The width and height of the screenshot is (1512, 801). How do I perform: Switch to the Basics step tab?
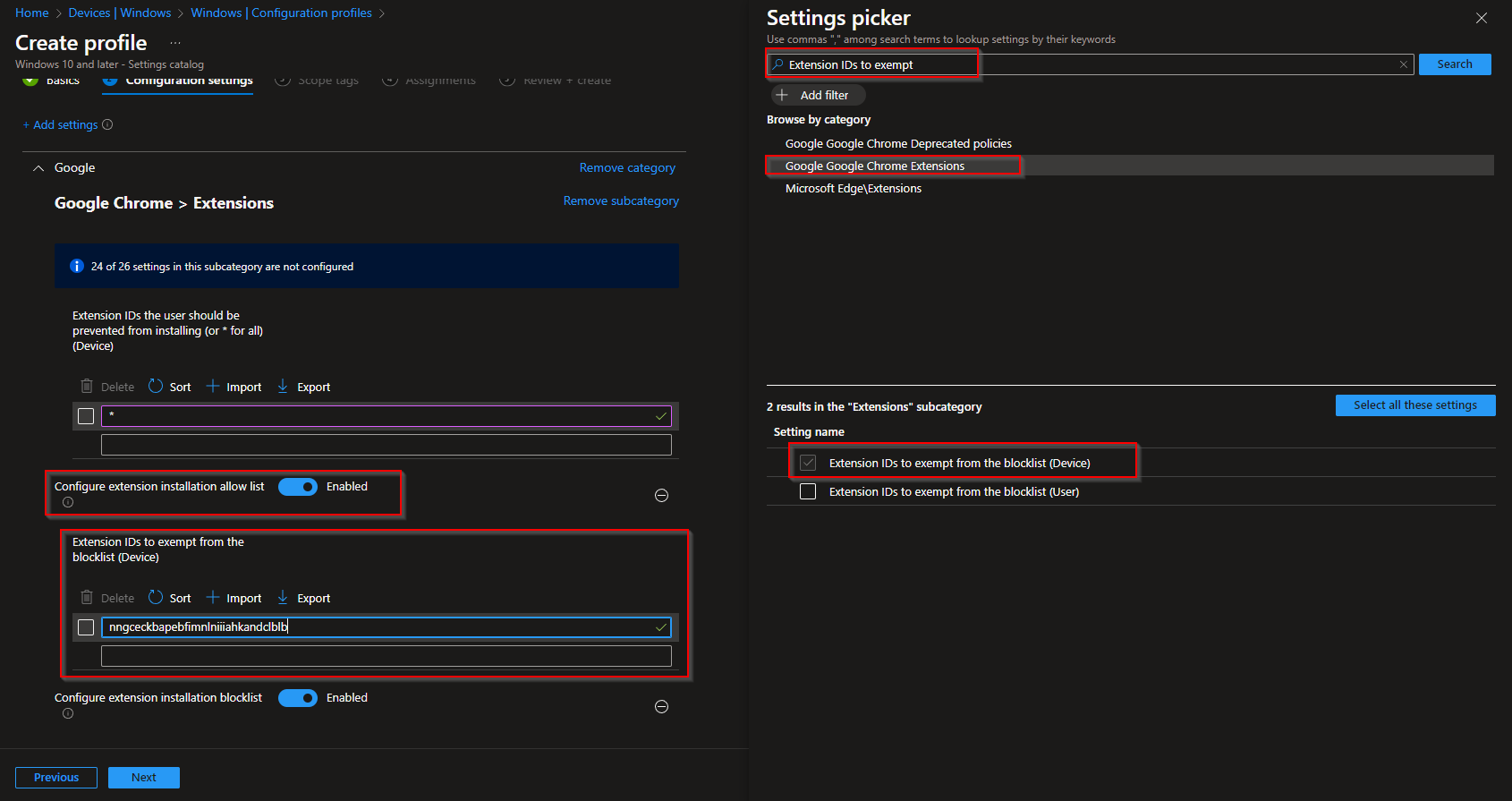pos(52,81)
